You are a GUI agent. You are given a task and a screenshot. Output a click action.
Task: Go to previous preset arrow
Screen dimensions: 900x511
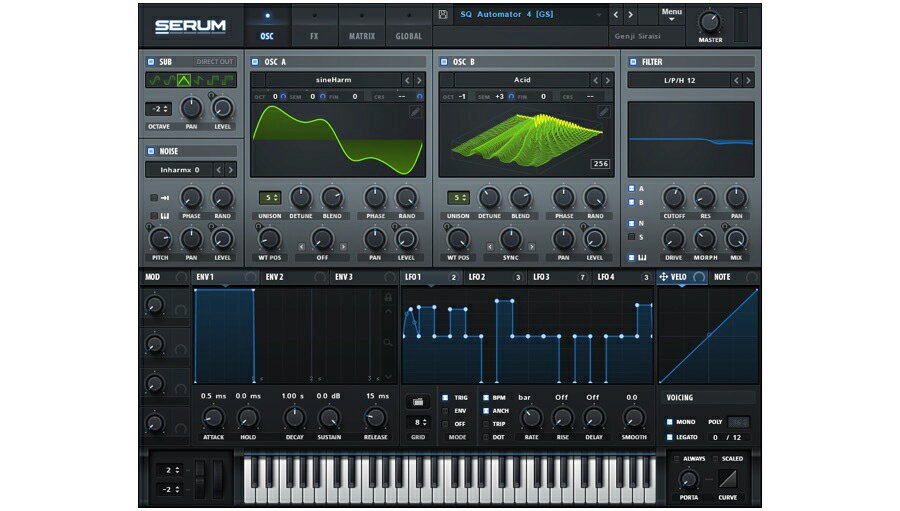(616, 15)
